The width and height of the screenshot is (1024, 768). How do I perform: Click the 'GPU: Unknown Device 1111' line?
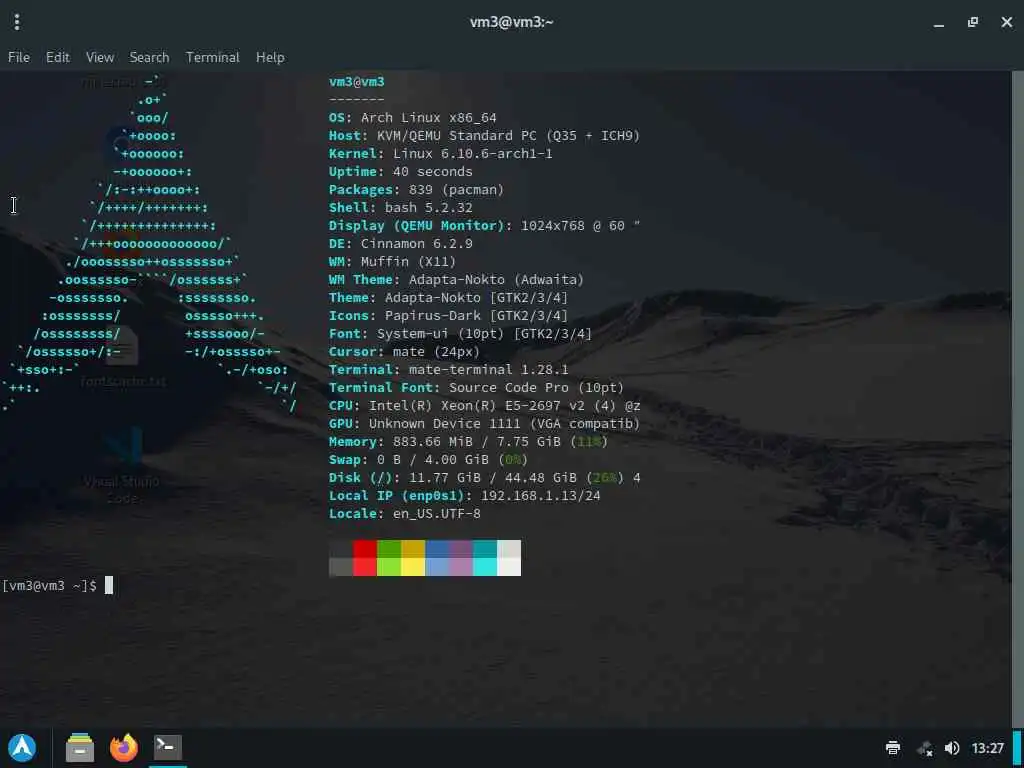(485, 423)
